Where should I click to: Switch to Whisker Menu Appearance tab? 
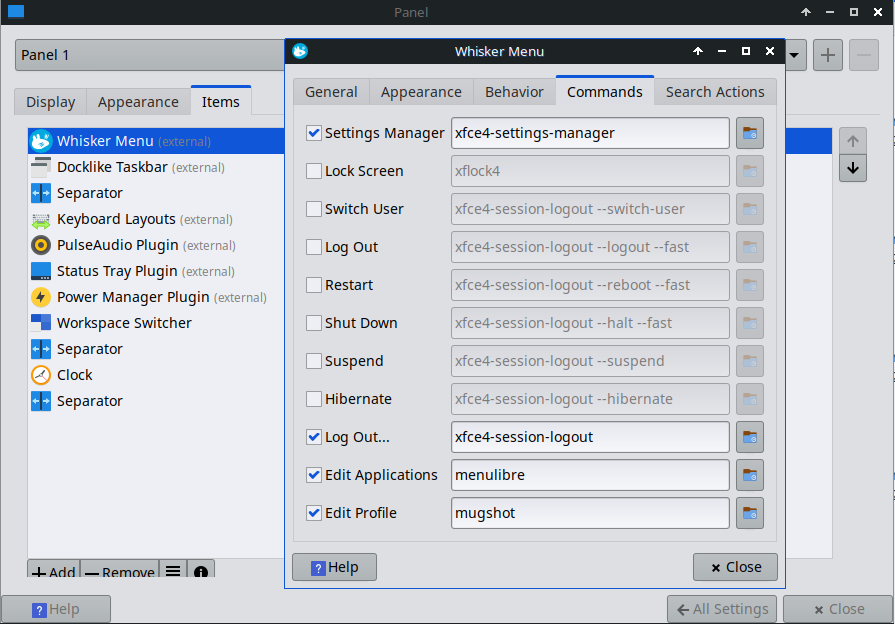[x=421, y=92]
